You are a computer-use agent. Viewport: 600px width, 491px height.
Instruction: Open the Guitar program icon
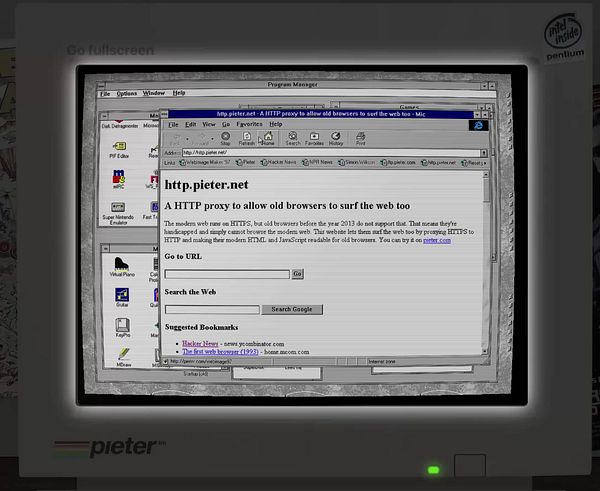click(122, 297)
